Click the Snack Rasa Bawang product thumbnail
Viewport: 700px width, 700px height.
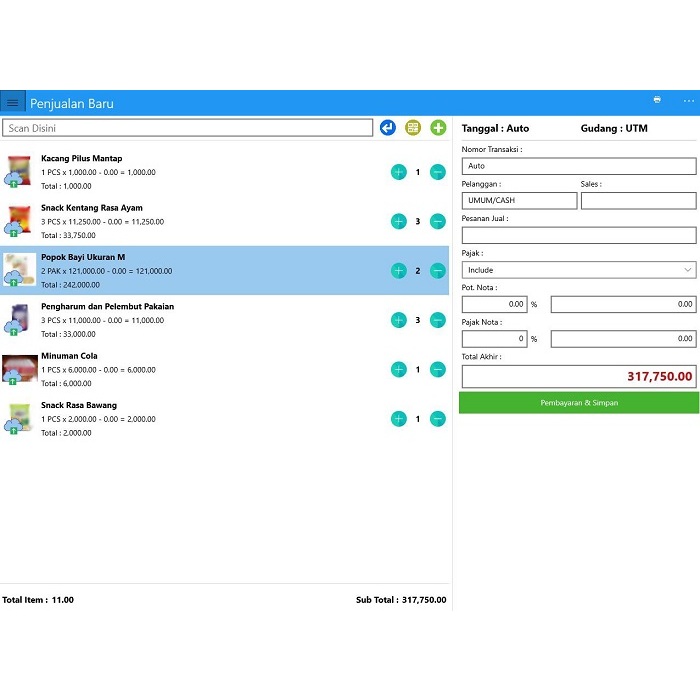click(19, 418)
